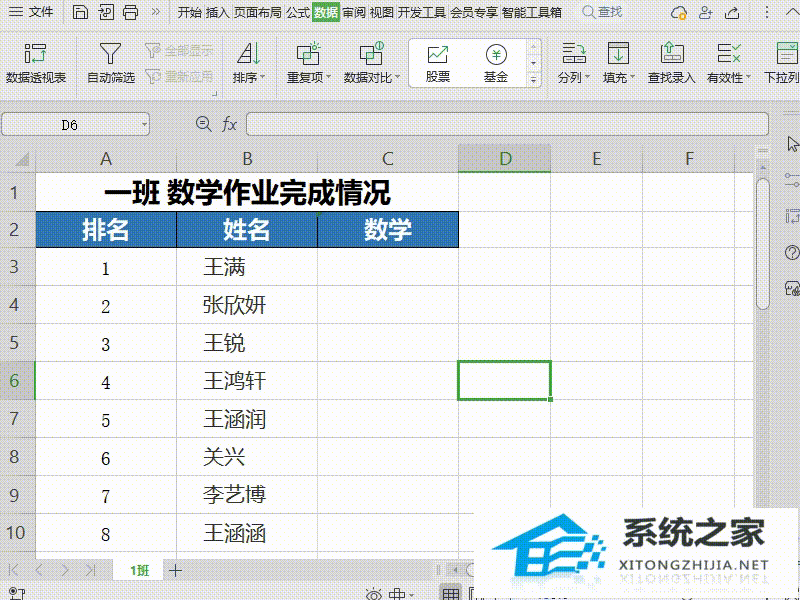Click the Print icon near the top left
Viewport: 800px width, 600px height.
pyautogui.click(x=129, y=12)
